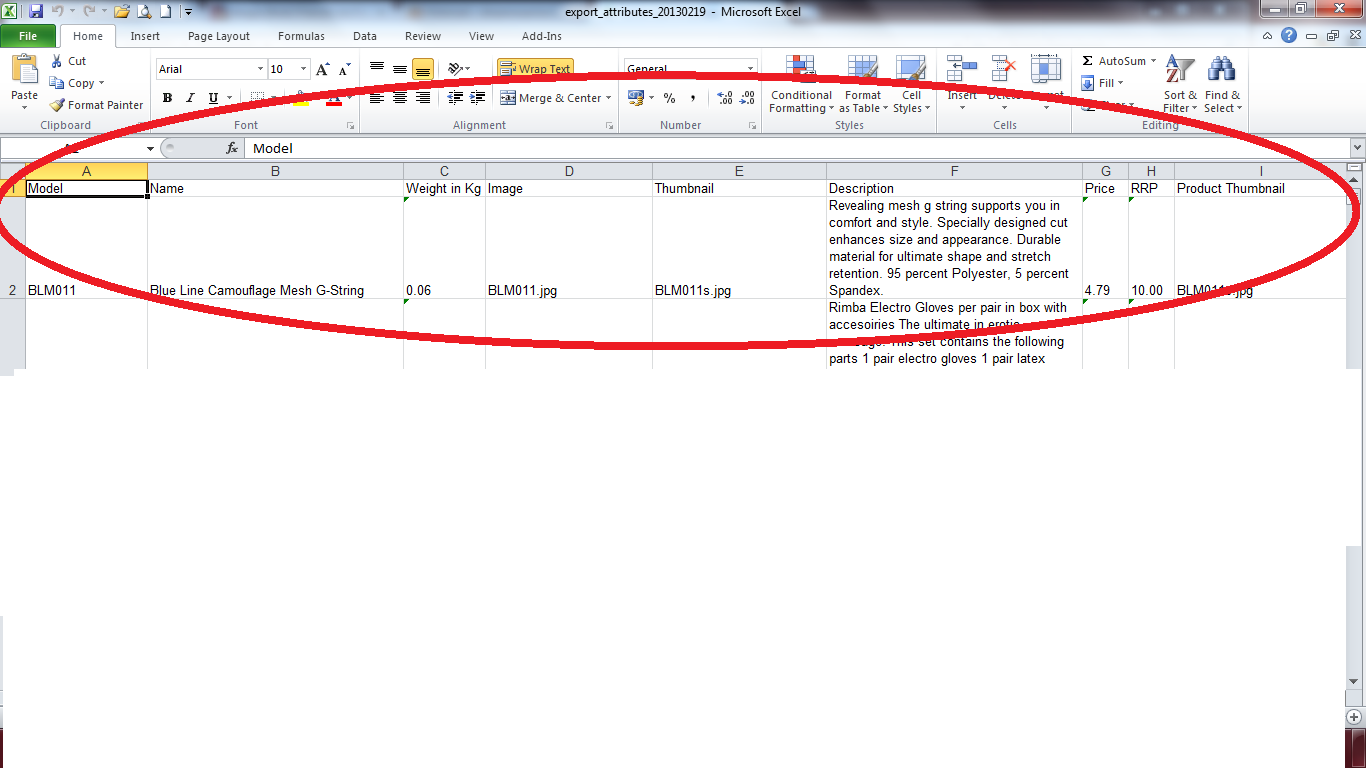The width and height of the screenshot is (1366, 768).
Task: Open the Number dialog box launcher
Action: click(752, 126)
